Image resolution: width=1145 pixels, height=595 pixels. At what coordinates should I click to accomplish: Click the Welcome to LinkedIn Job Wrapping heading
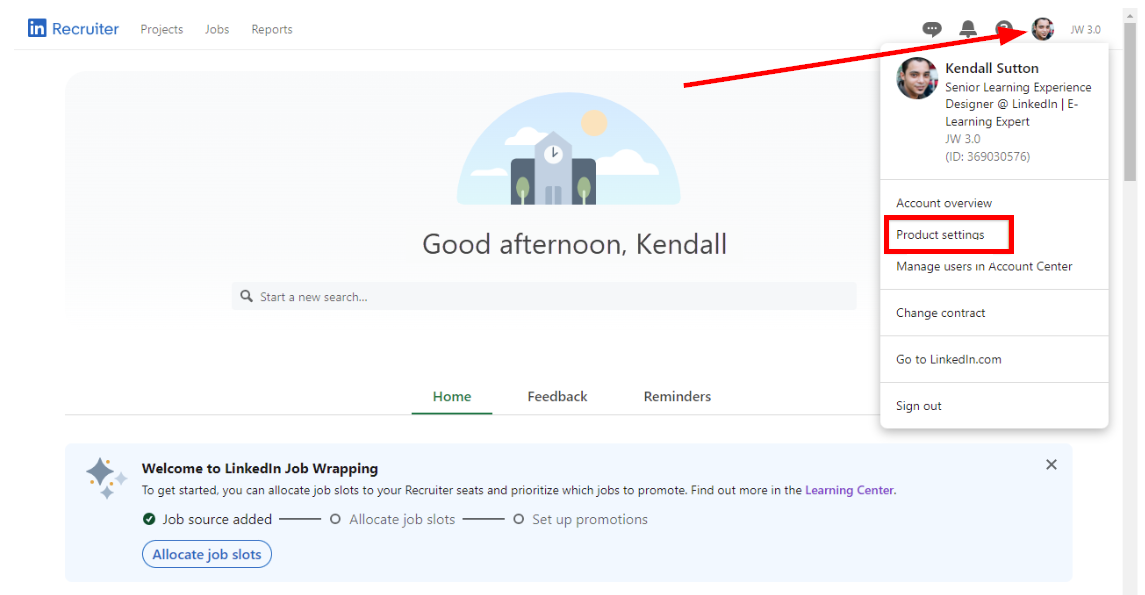[x=260, y=468]
